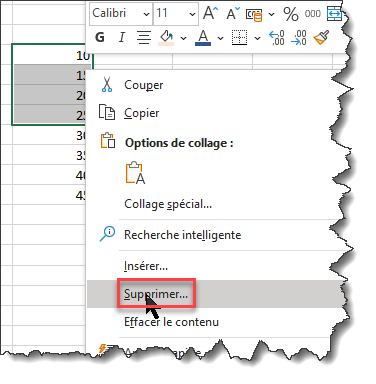376x384 pixels.
Task: Decrease font size with small A icon
Action: point(233,14)
